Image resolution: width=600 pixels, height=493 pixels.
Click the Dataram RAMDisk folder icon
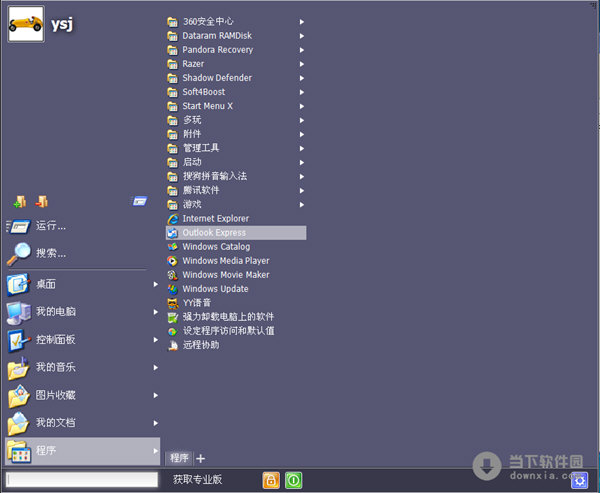[173, 36]
